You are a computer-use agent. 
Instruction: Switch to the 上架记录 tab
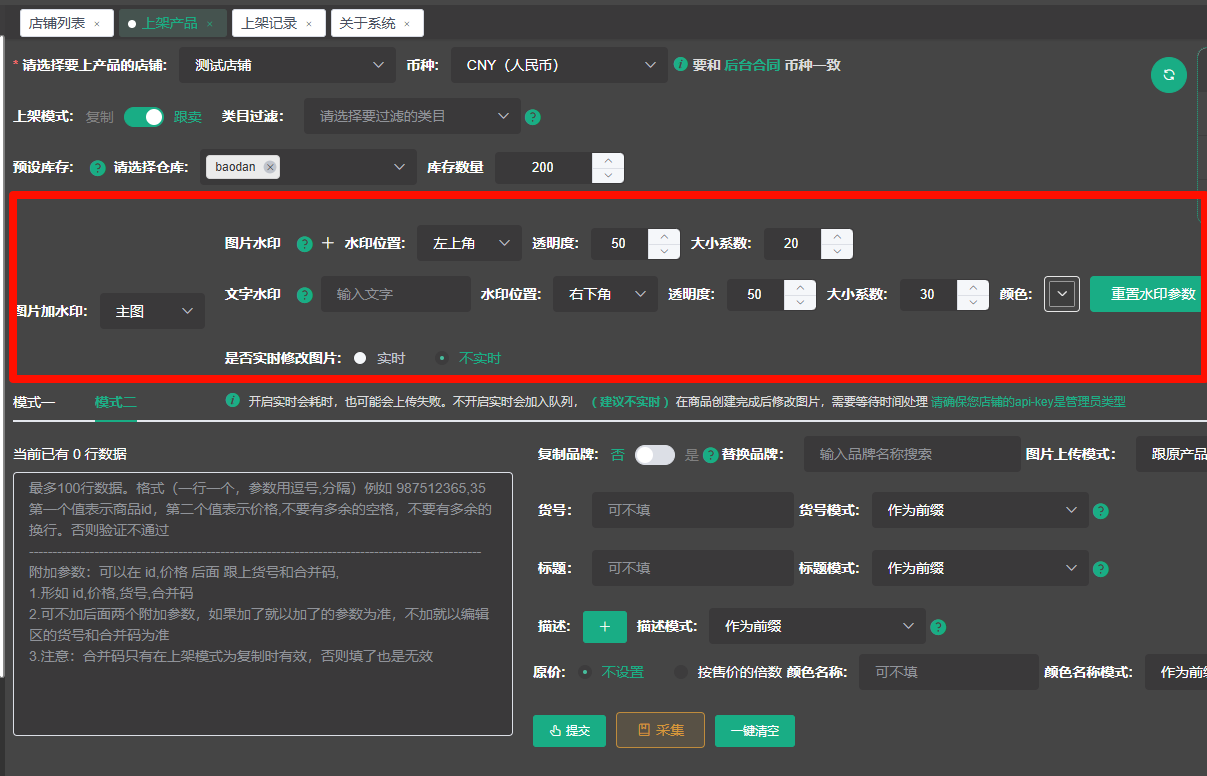coord(277,23)
